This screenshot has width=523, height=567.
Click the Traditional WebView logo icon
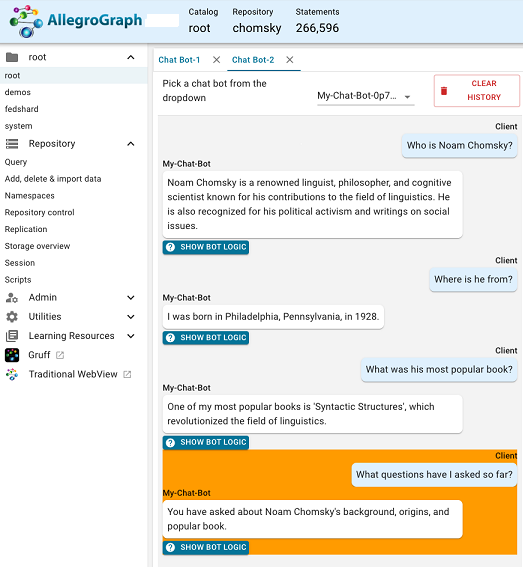point(12,374)
